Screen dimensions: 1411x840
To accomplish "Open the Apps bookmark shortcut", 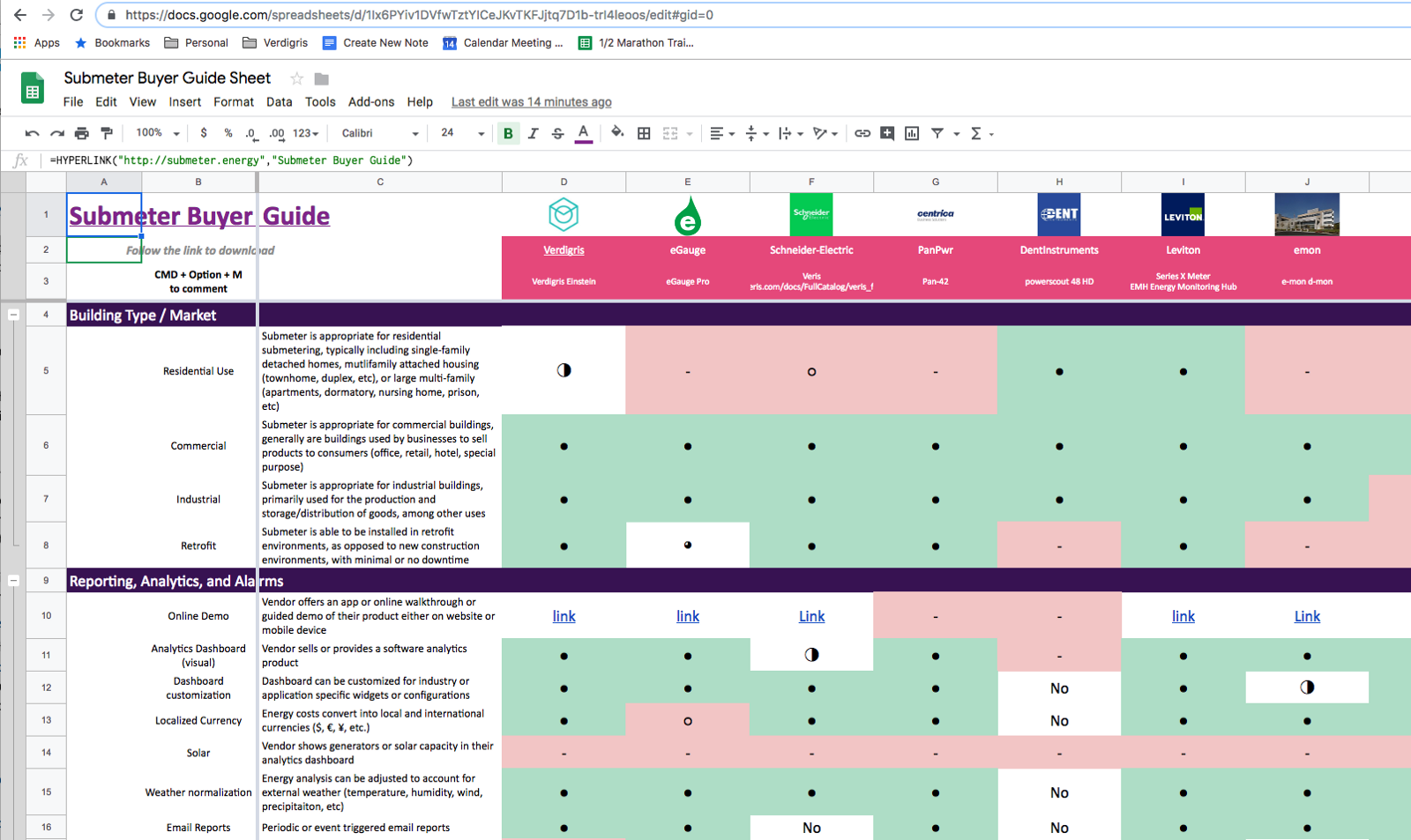I will [x=36, y=42].
